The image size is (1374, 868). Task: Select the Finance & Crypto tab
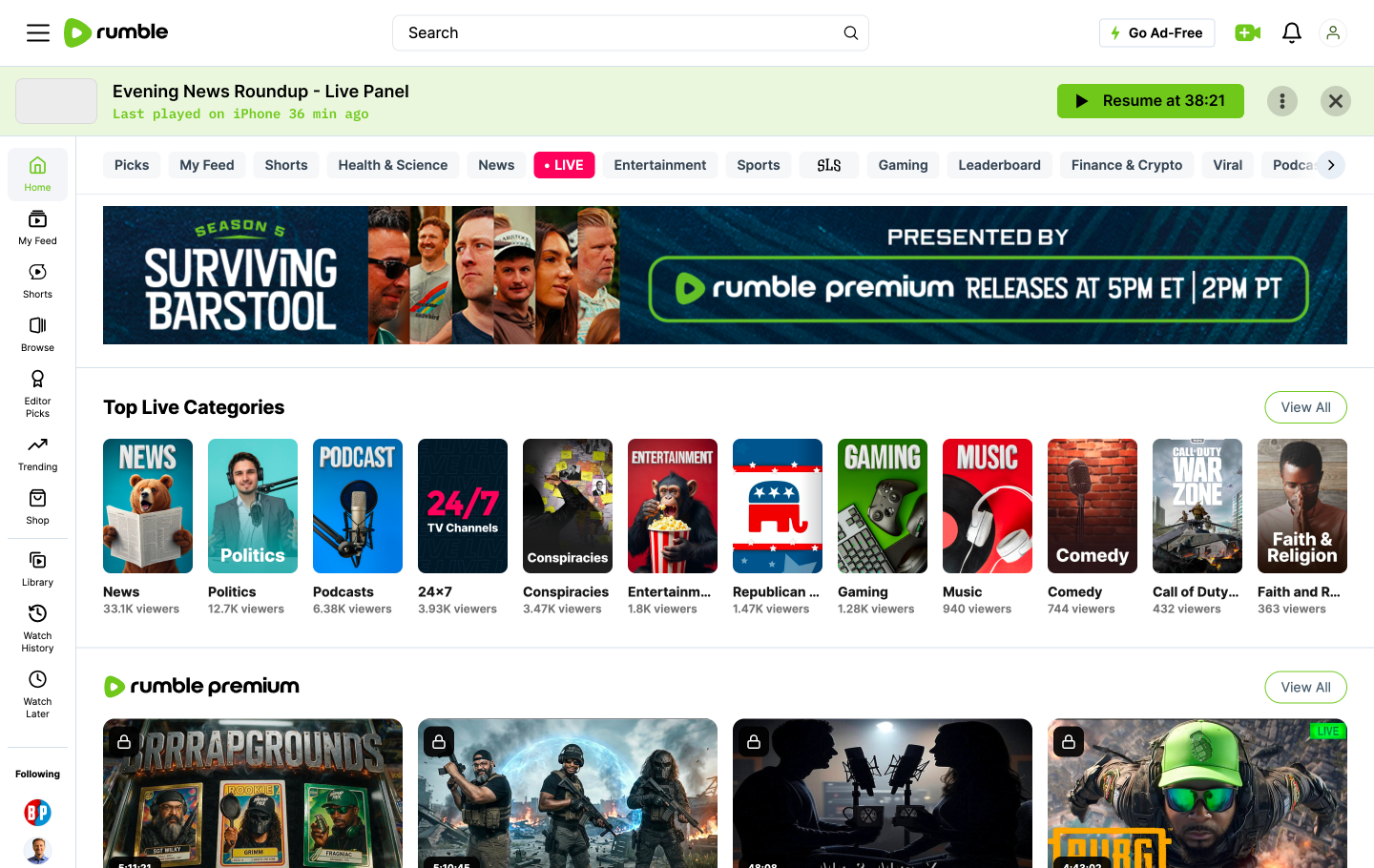click(x=1127, y=165)
